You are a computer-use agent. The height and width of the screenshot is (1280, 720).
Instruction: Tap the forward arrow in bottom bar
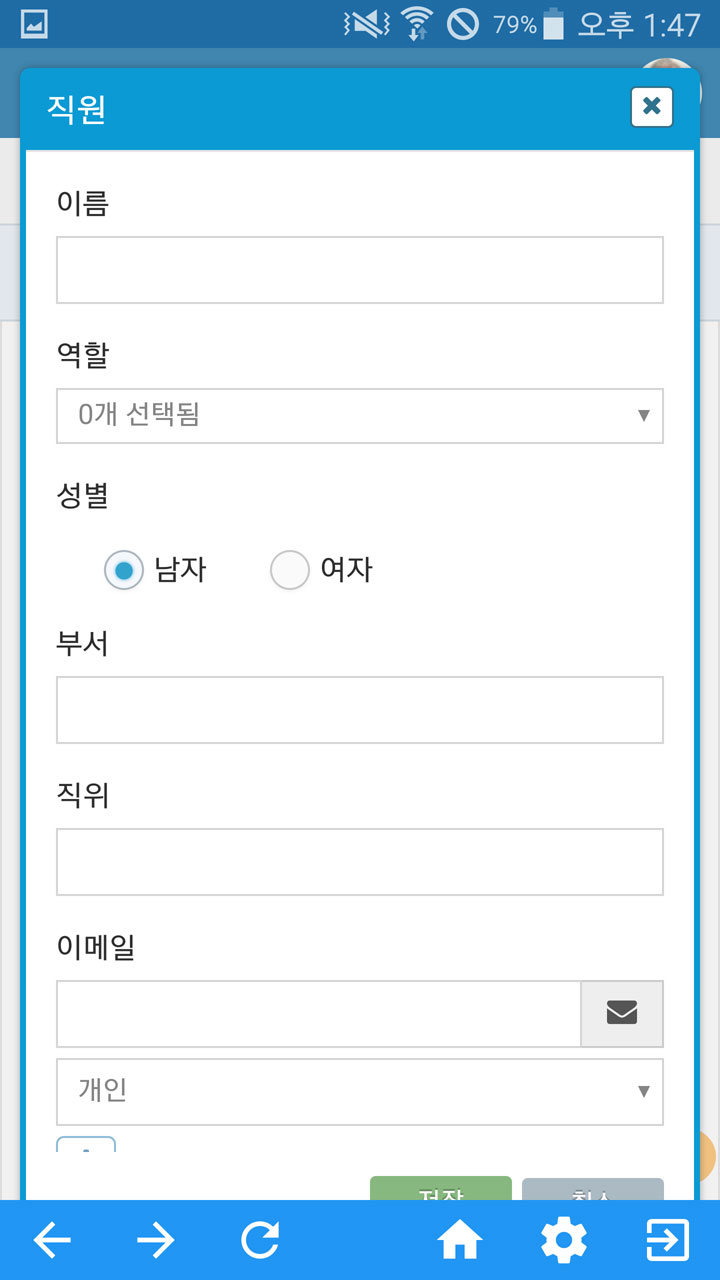(156, 1241)
